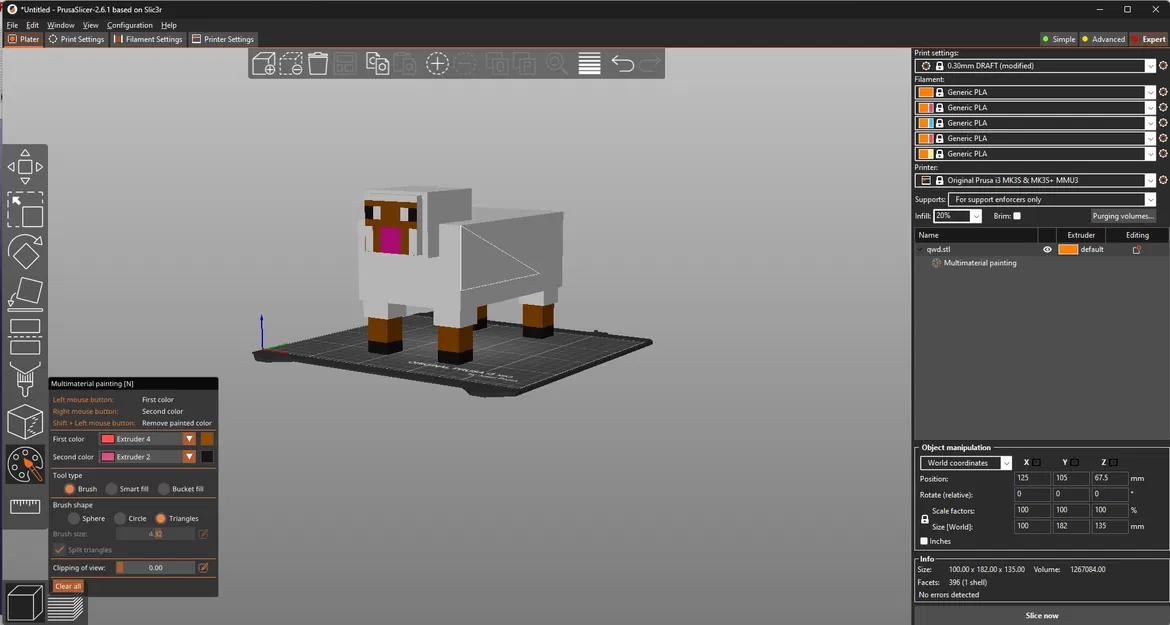This screenshot has width=1170, height=625.
Task: Open the Variable layer height tool
Action: (589, 63)
